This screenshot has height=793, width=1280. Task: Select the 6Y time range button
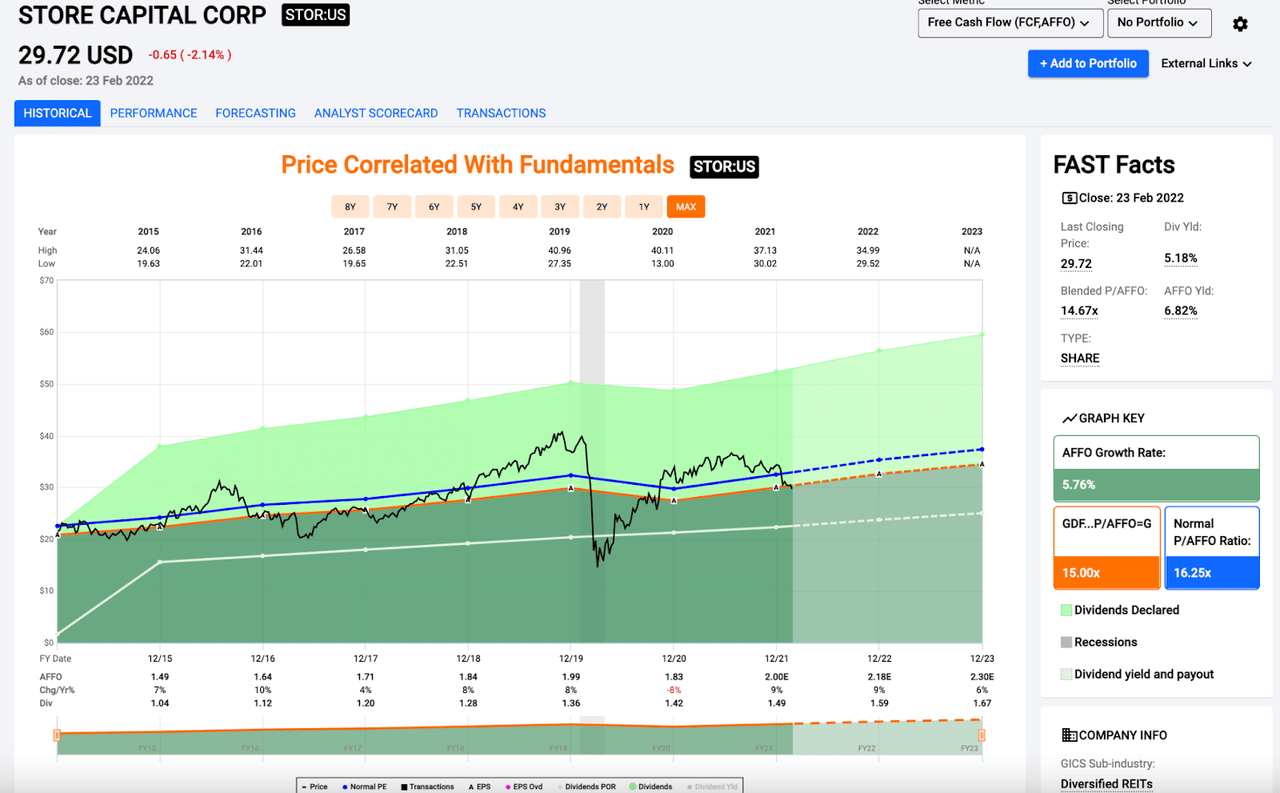click(x=434, y=207)
